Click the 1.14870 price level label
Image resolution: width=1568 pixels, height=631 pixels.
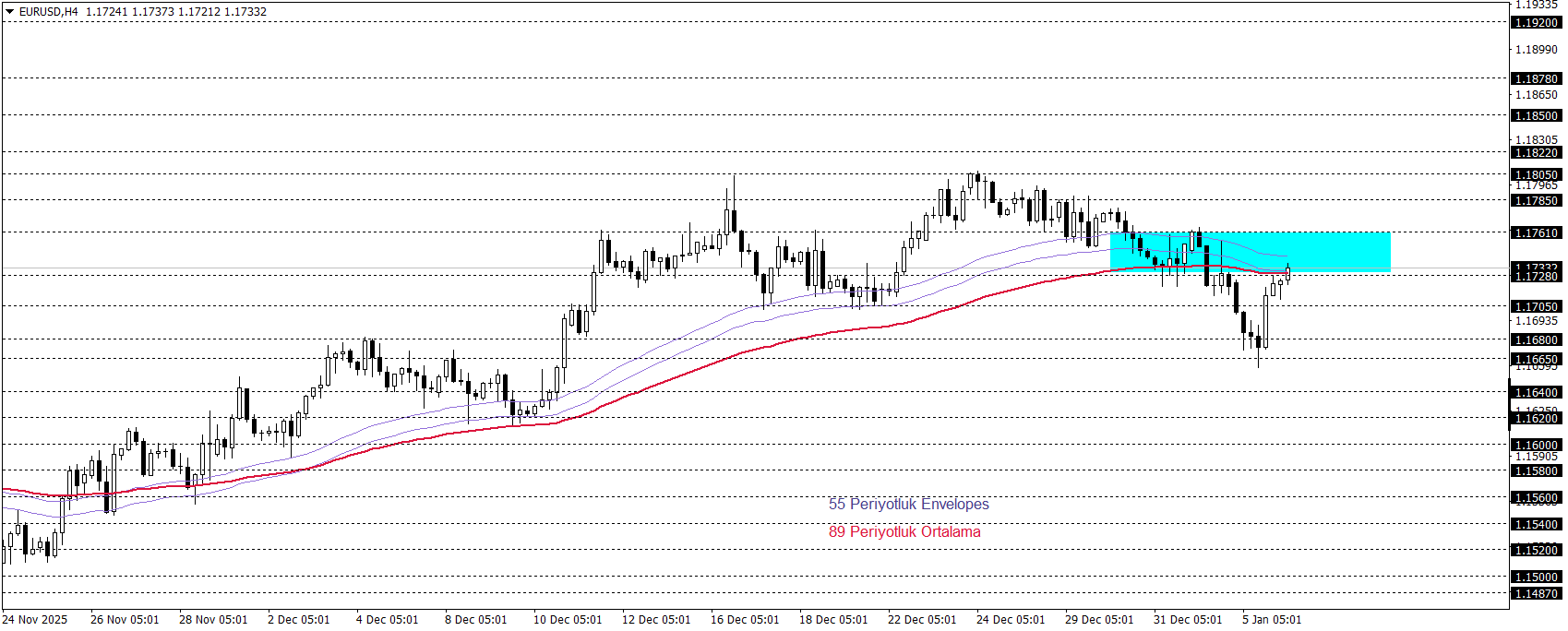(x=1537, y=594)
